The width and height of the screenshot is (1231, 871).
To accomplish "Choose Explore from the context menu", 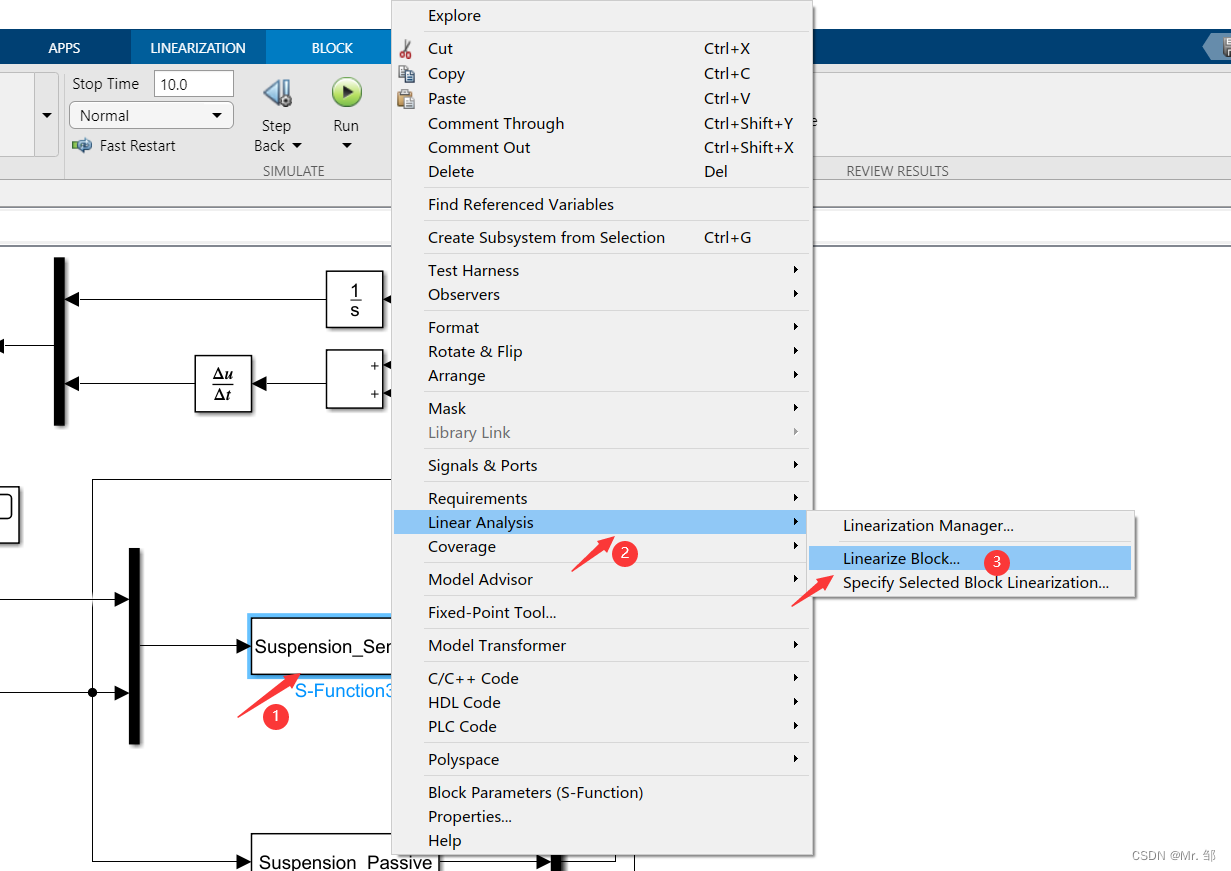I will (602, 15).
